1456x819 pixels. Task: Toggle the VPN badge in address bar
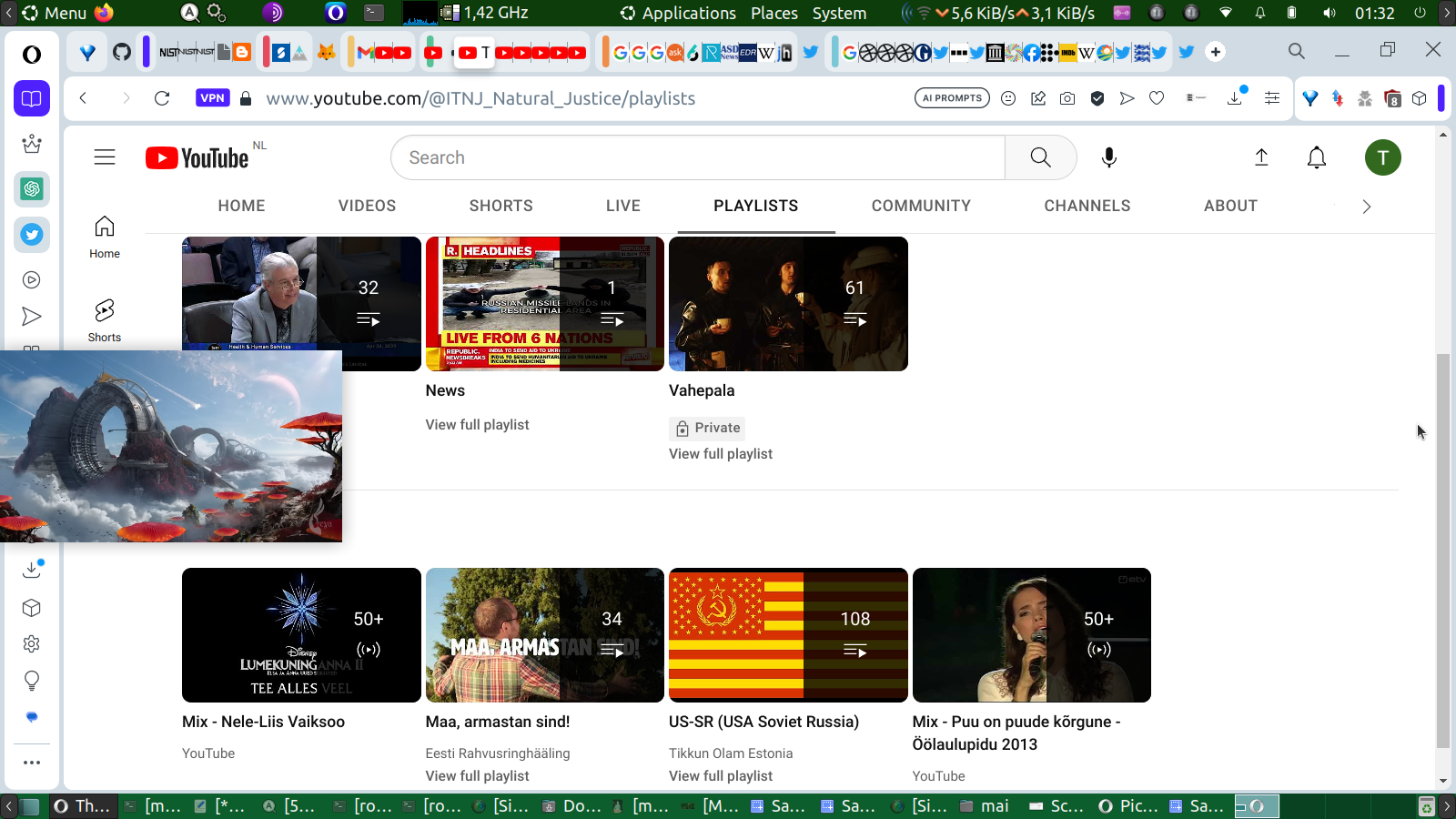point(212,98)
